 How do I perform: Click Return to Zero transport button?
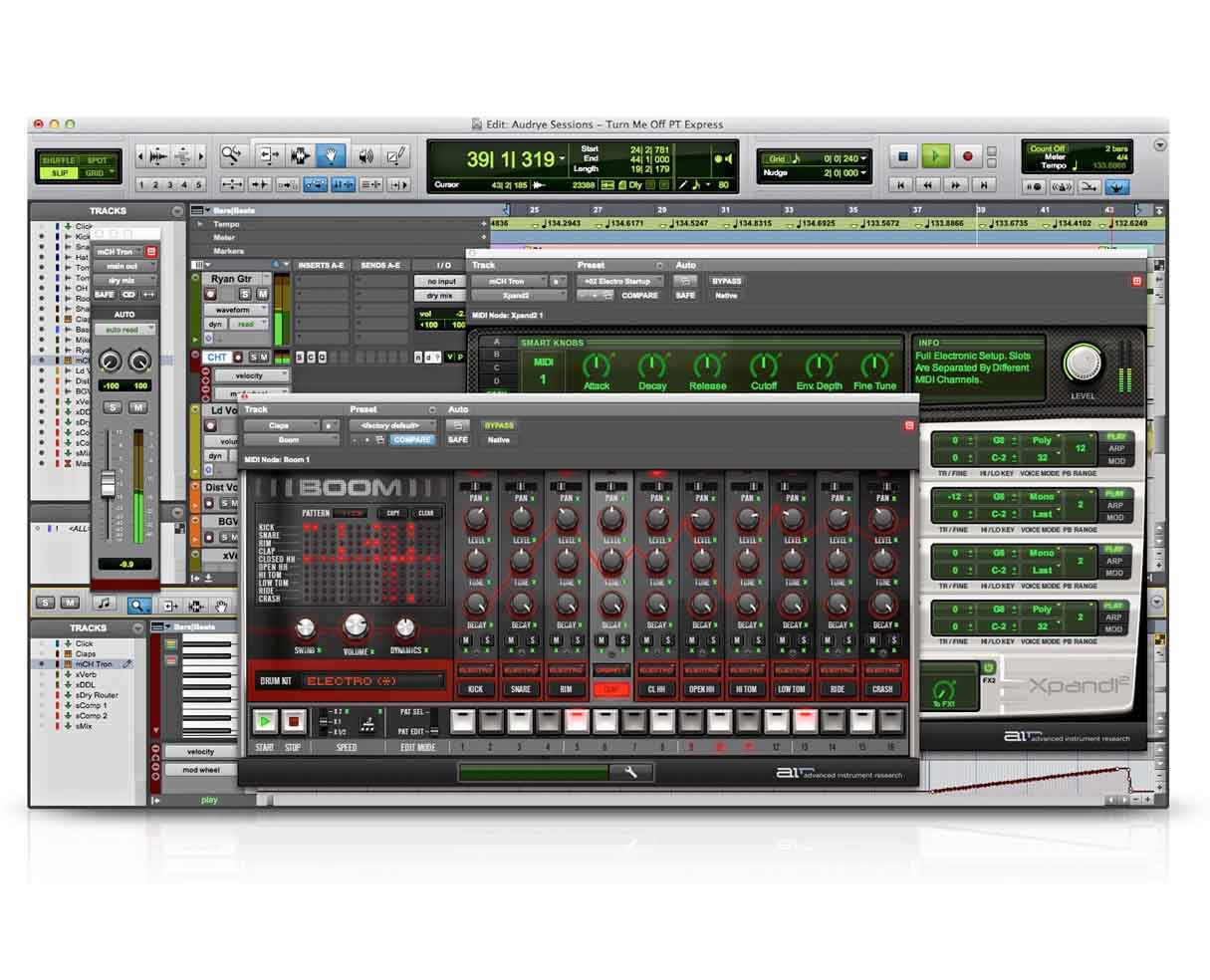coord(900,185)
